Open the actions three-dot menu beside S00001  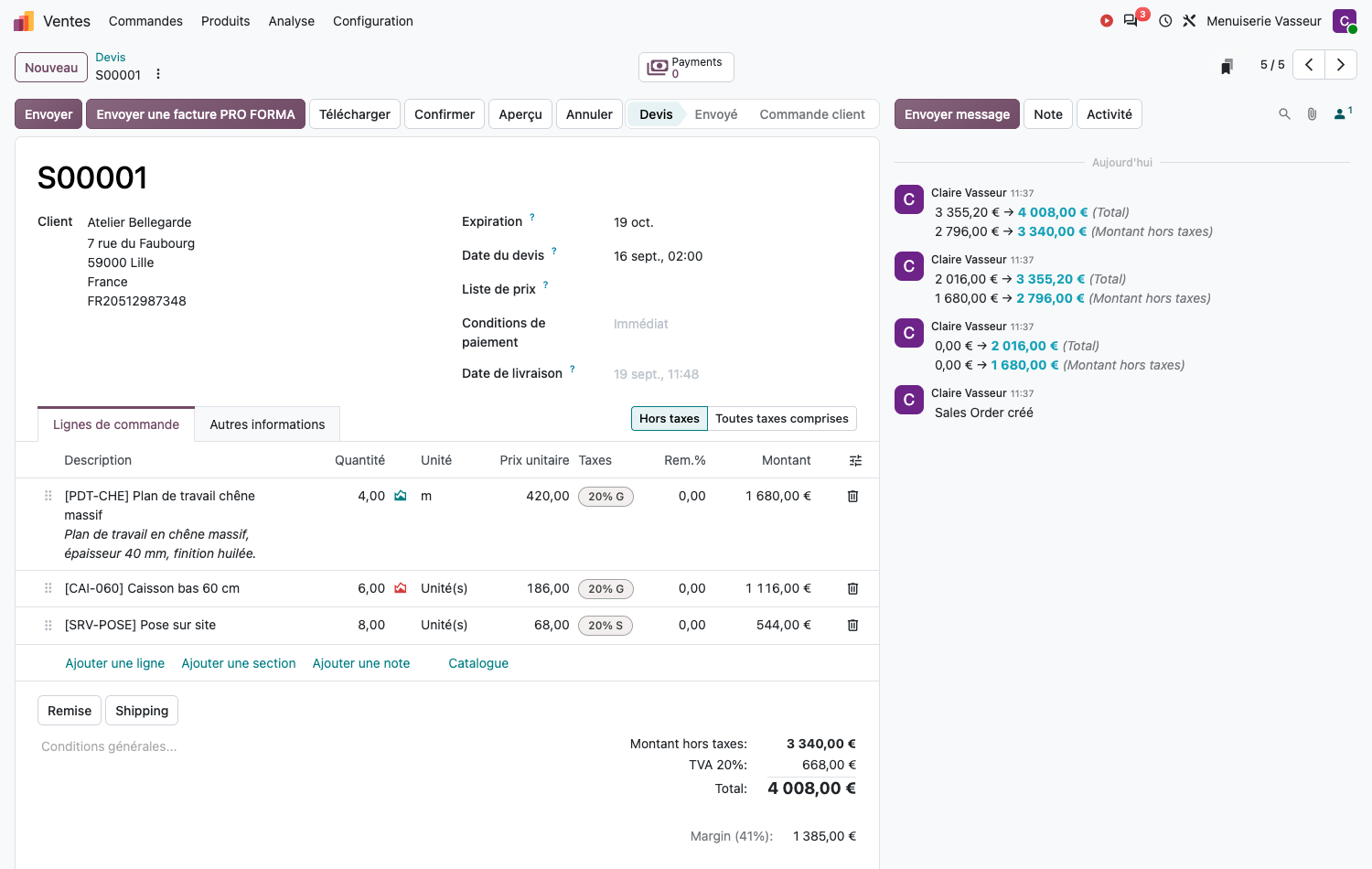158,74
